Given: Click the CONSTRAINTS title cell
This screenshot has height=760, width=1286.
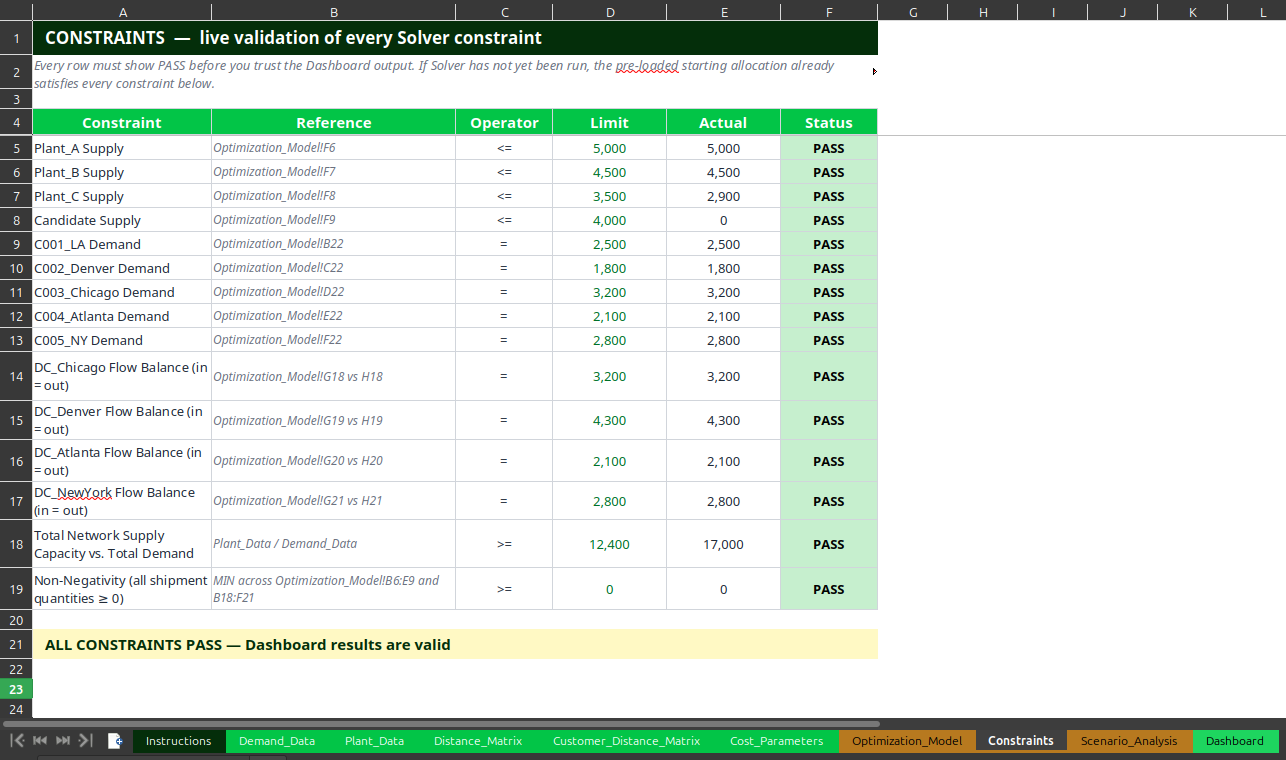Looking at the screenshot, I should (455, 38).
